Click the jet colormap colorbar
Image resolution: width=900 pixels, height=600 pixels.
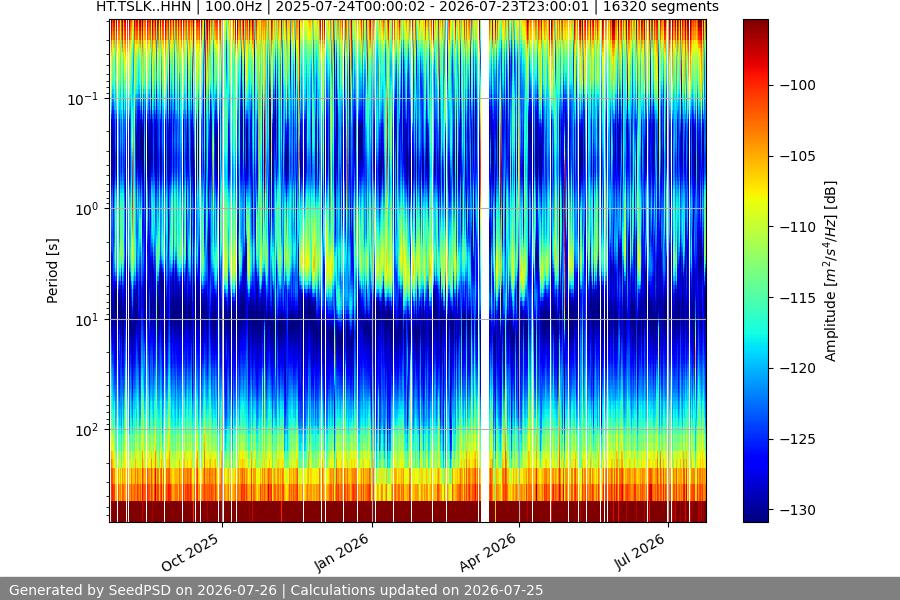click(755, 271)
